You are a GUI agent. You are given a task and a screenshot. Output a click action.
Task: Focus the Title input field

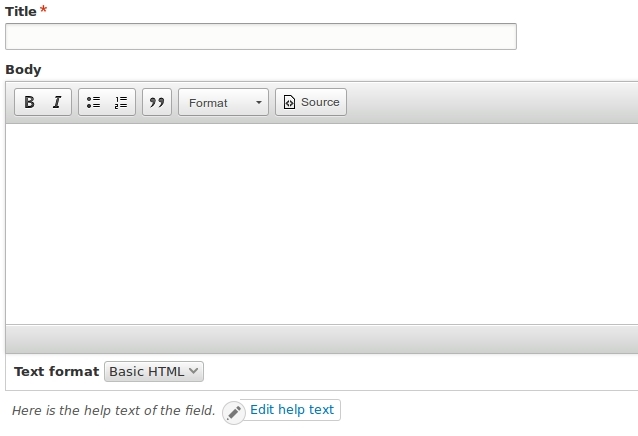point(261,37)
